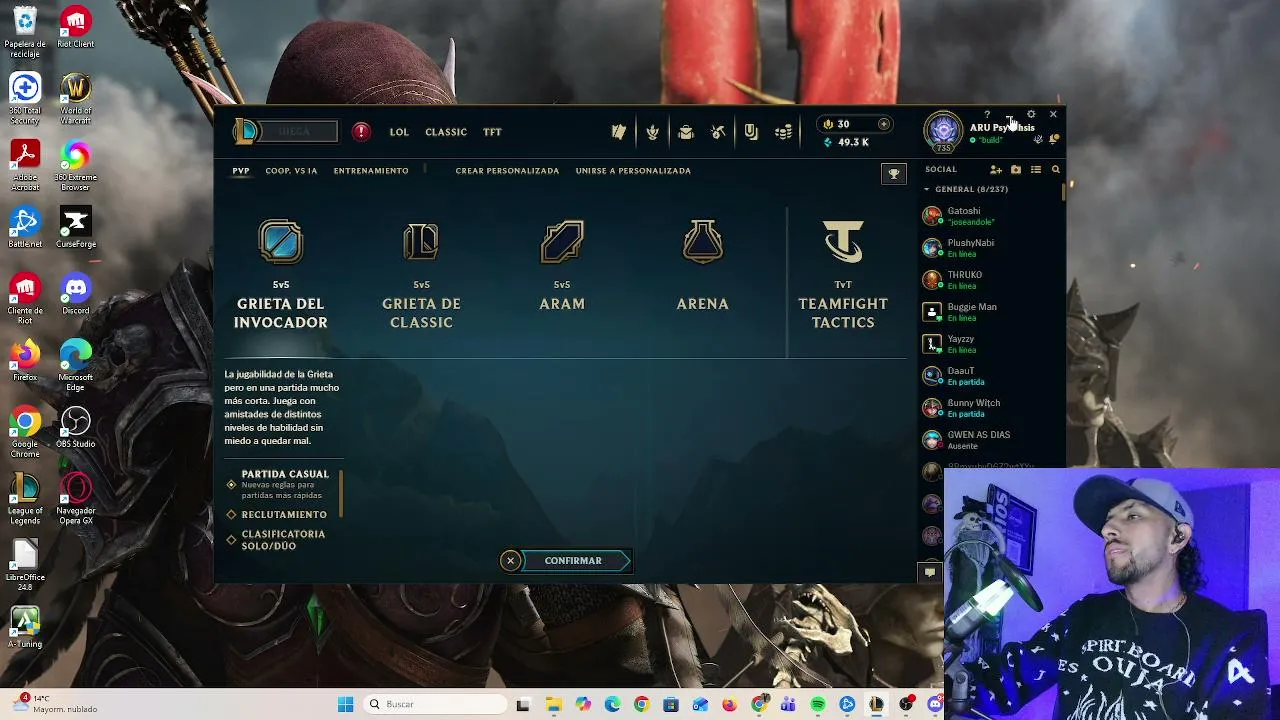1280x720 pixels.
Task: Open the Papelera de reciclaje icon
Action: (x=25, y=33)
